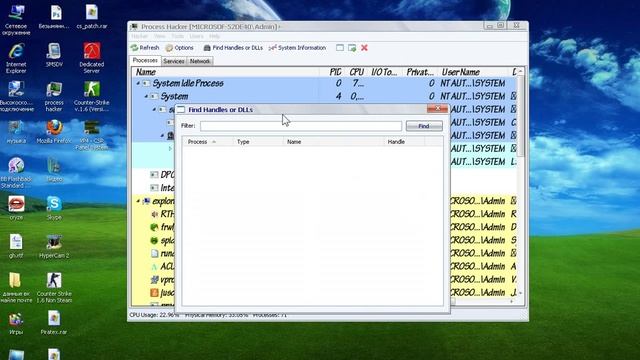Open the Hacker menu

tap(140, 36)
